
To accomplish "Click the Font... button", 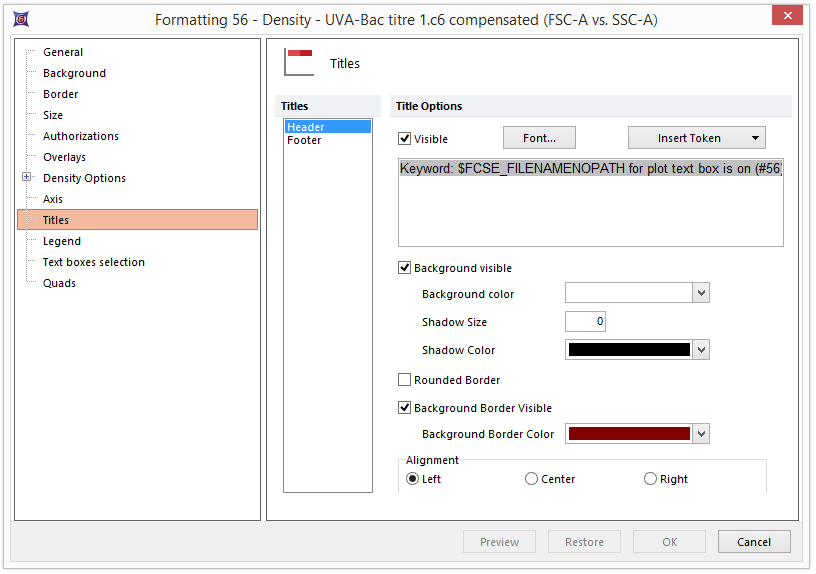I will 539,138.
